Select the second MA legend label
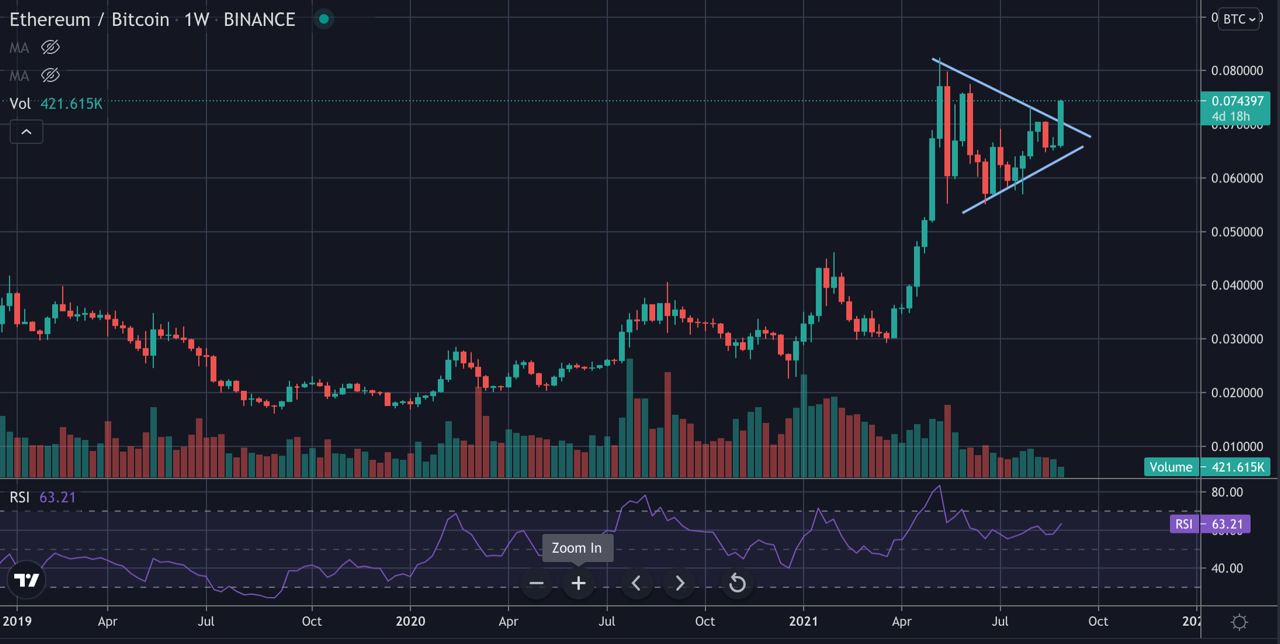The width and height of the screenshot is (1280, 644). tap(19, 75)
